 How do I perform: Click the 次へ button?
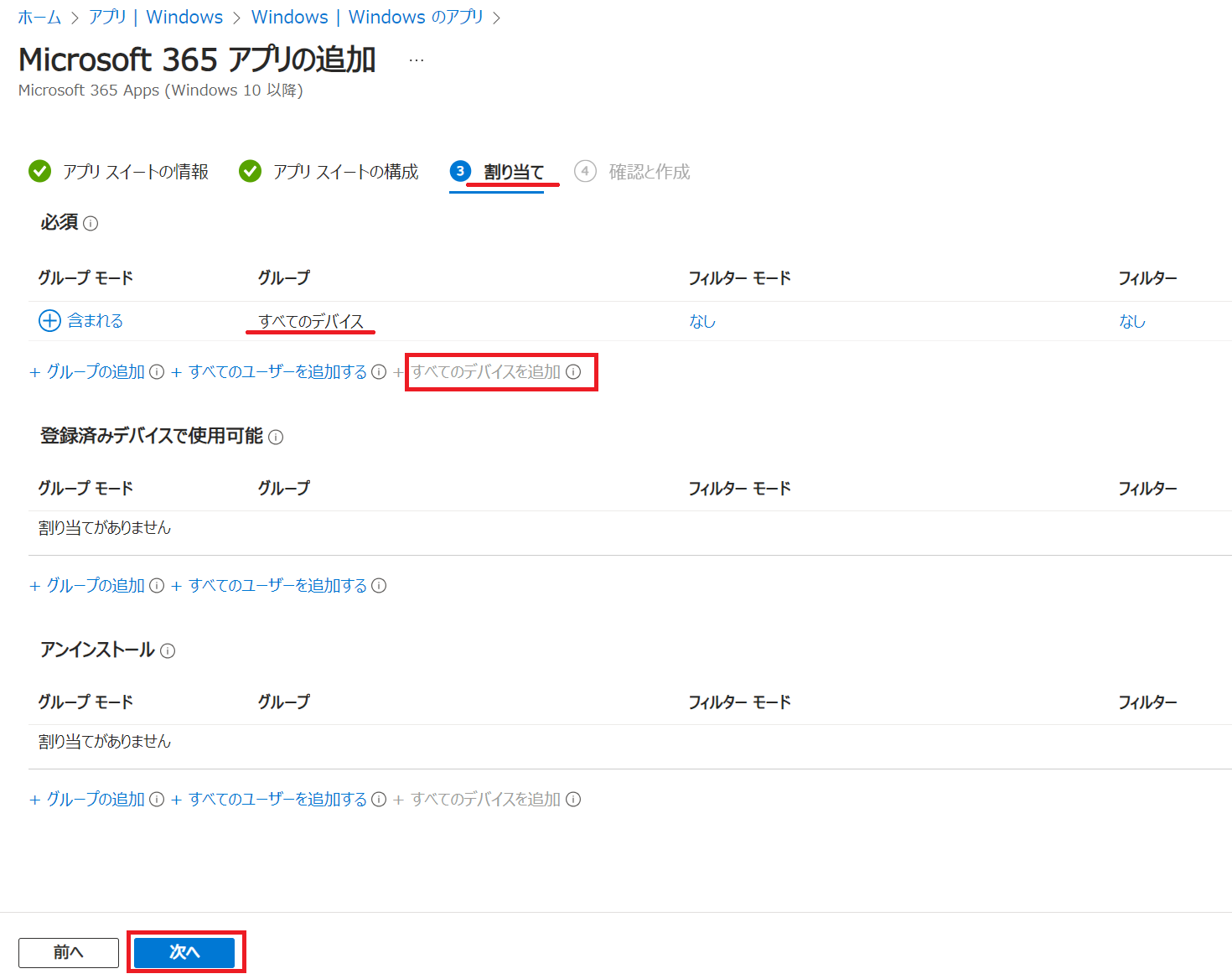[184, 953]
